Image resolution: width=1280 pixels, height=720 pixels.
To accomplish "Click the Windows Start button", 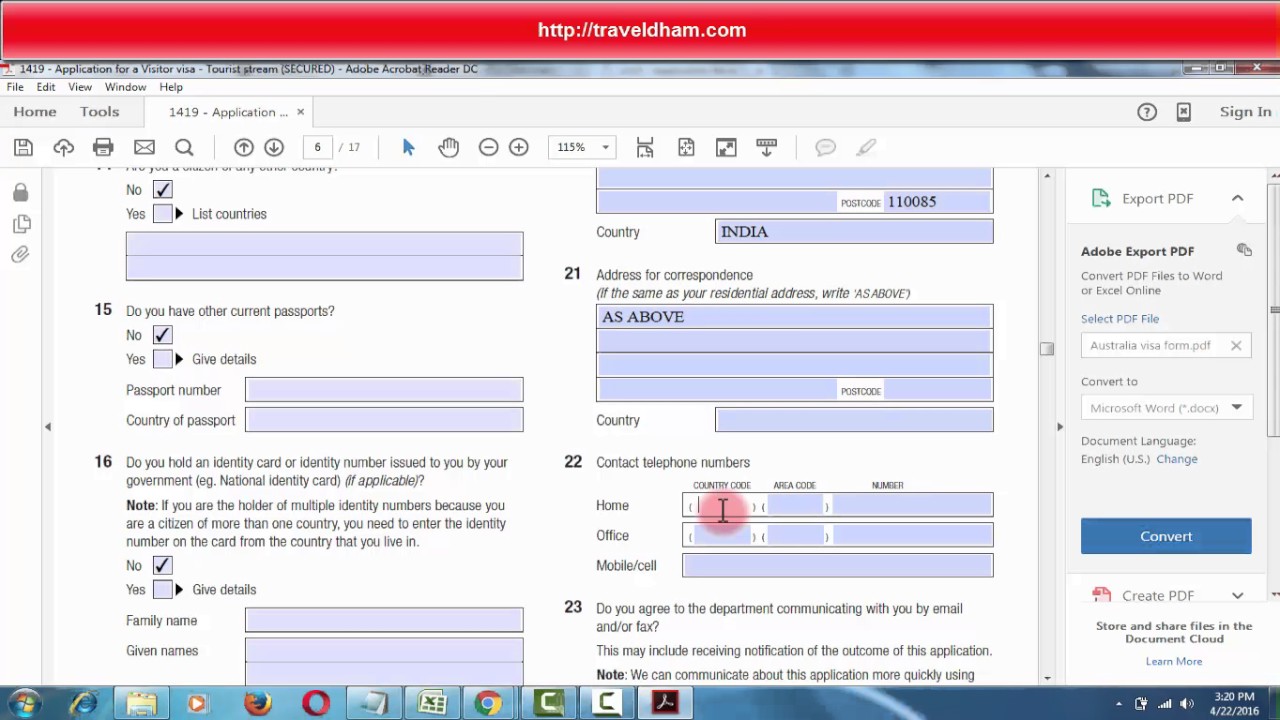I will coord(23,703).
